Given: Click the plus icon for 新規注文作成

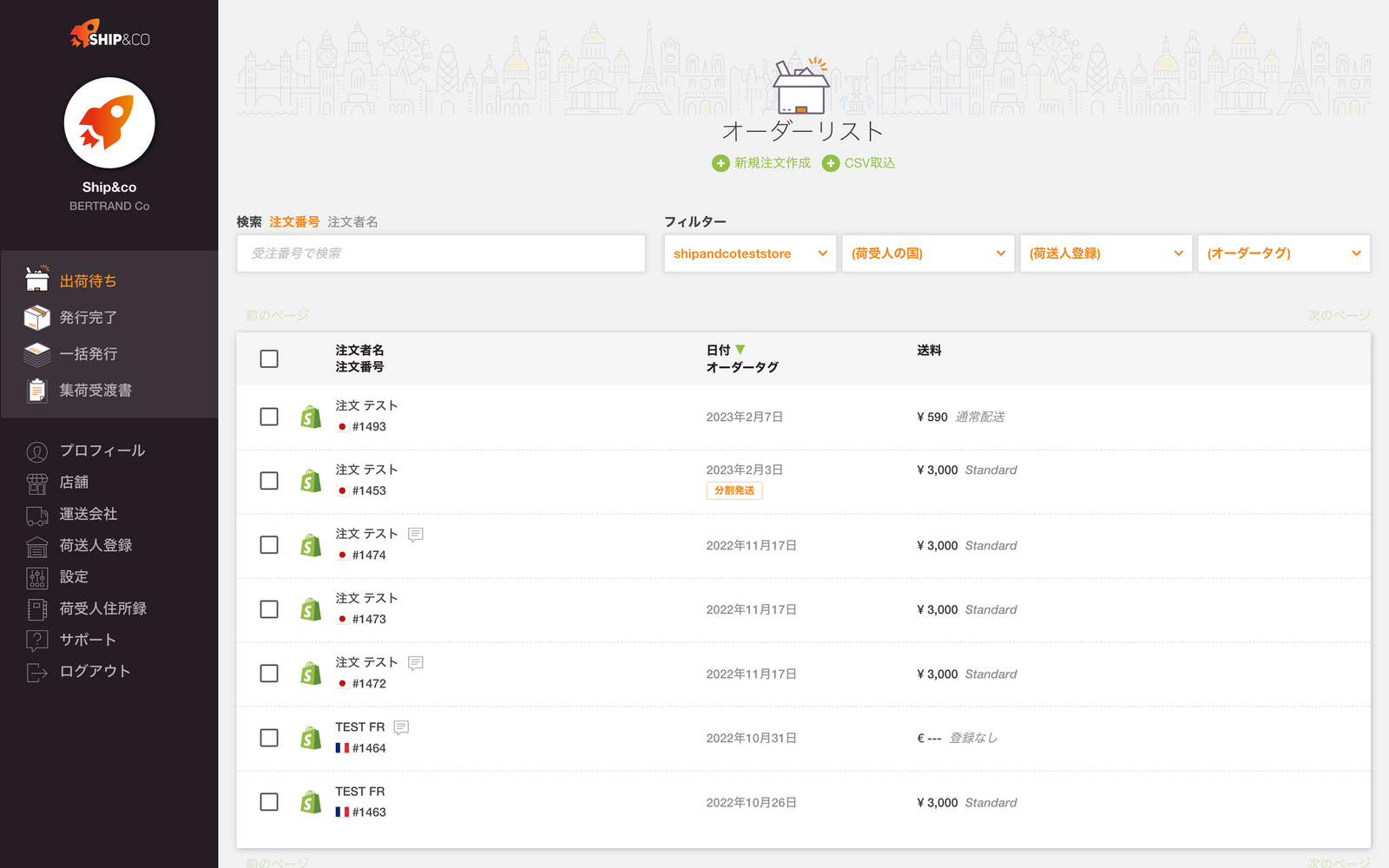Looking at the screenshot, I should pyautogui.click(x=721, y=163).
